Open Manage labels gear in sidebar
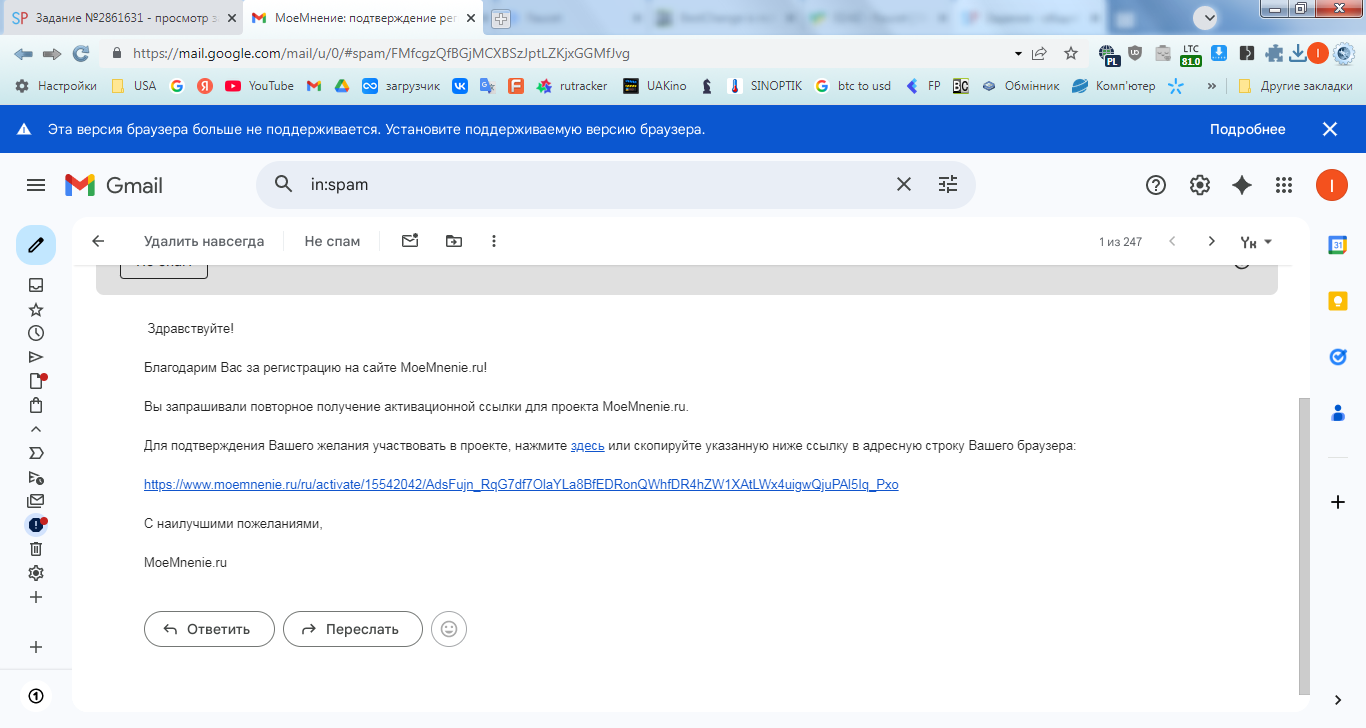This screenshot has width=1366, height=728. [36, 573]
